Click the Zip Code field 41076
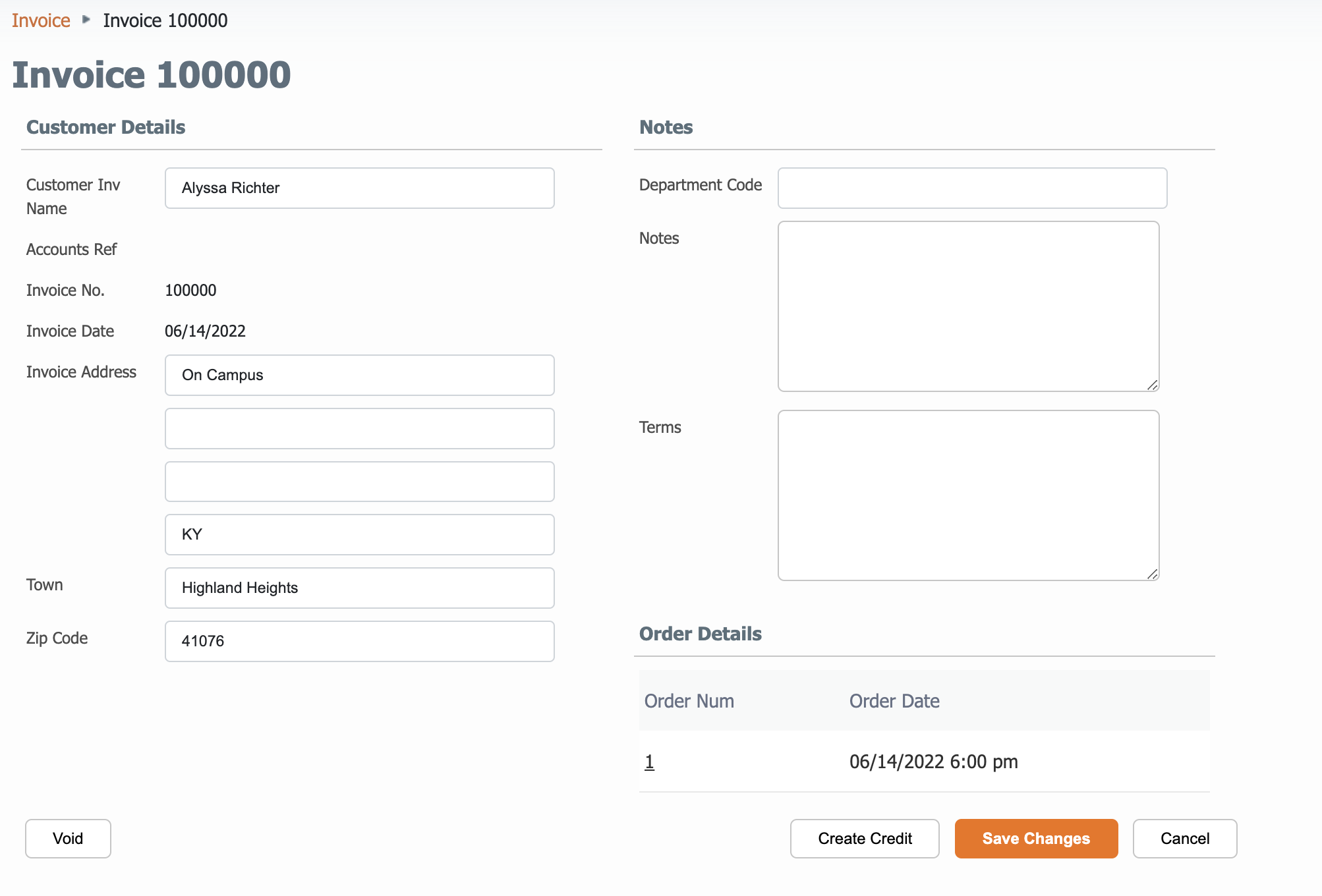This screenshot has width=1322, height=896. 360,642
